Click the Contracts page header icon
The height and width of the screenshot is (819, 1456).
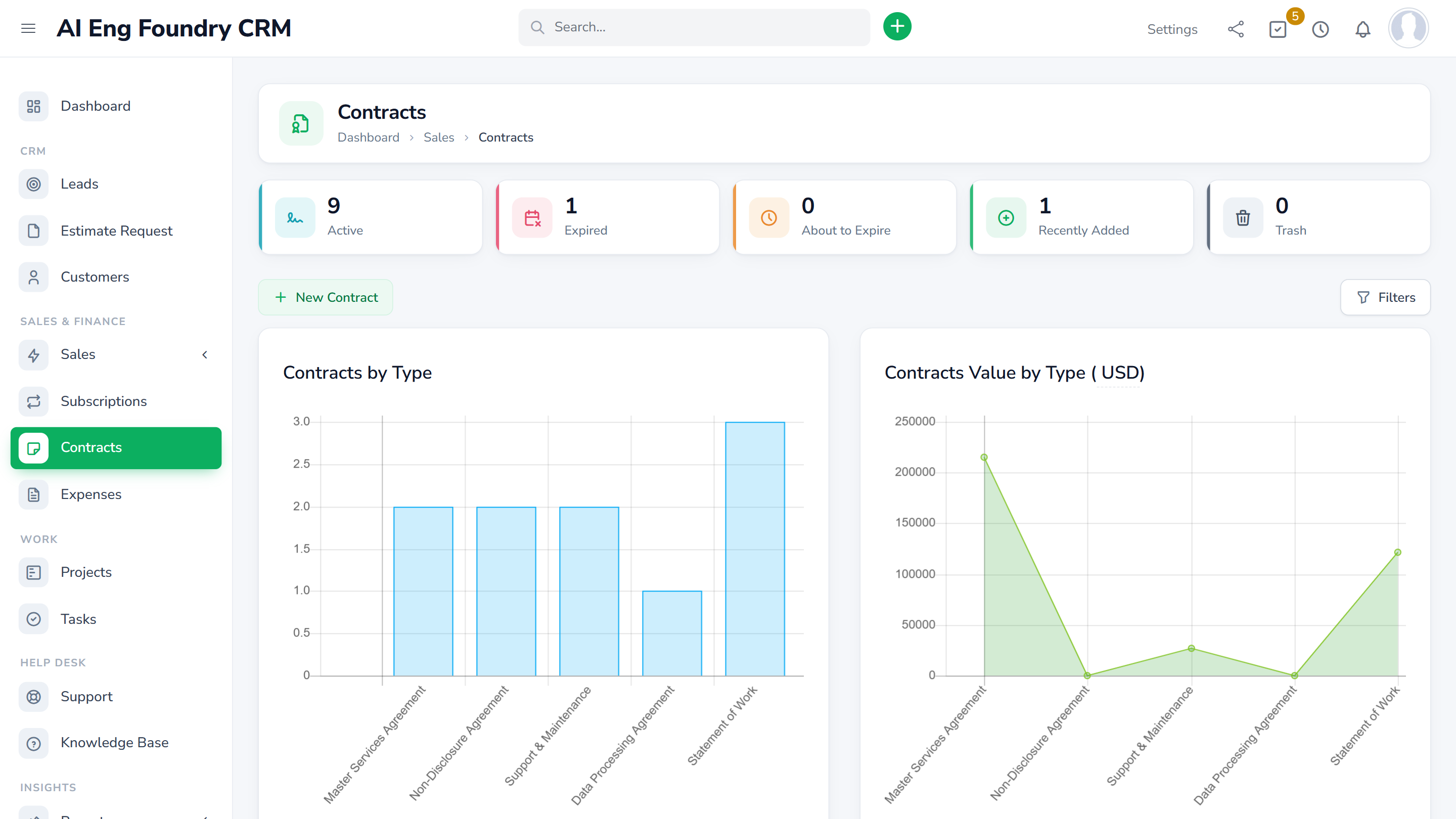coord(301,123)
